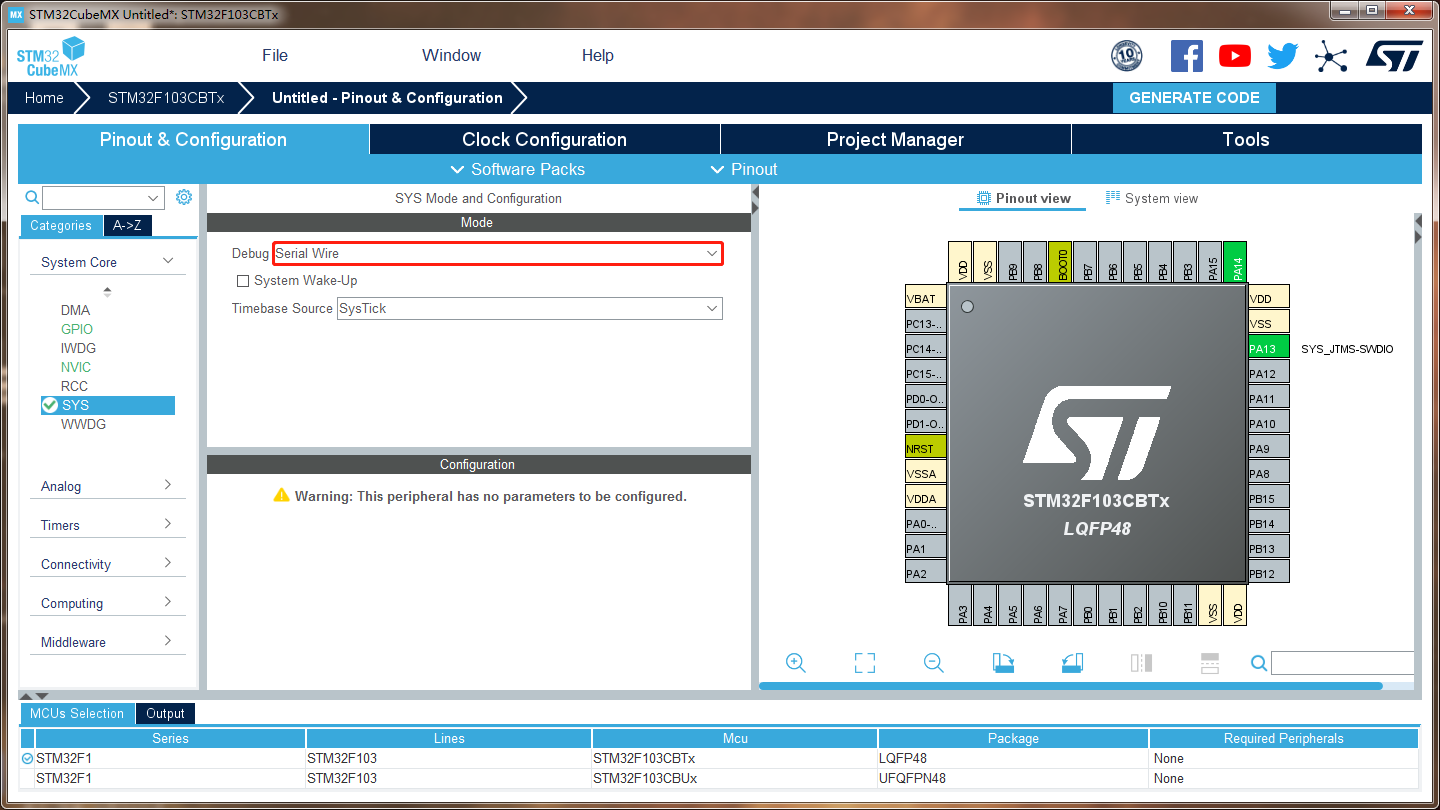This screenshot has width=1440, height=810.
Task: Select RCC in System Core list
Action: pyautogui.click(x=74, y=386)
